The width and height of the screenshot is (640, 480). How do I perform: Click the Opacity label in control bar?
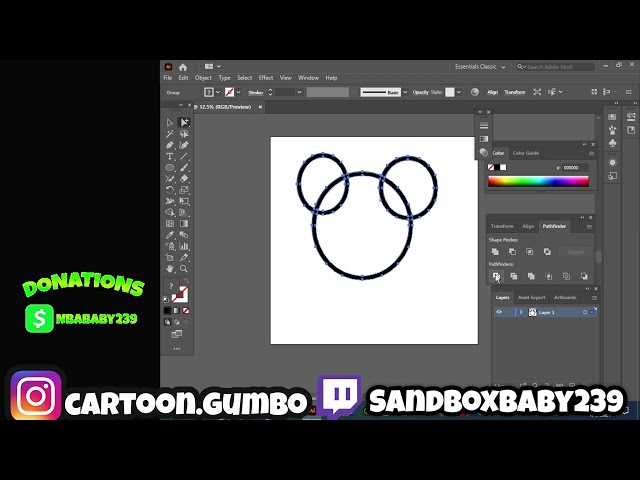point(420,92)
